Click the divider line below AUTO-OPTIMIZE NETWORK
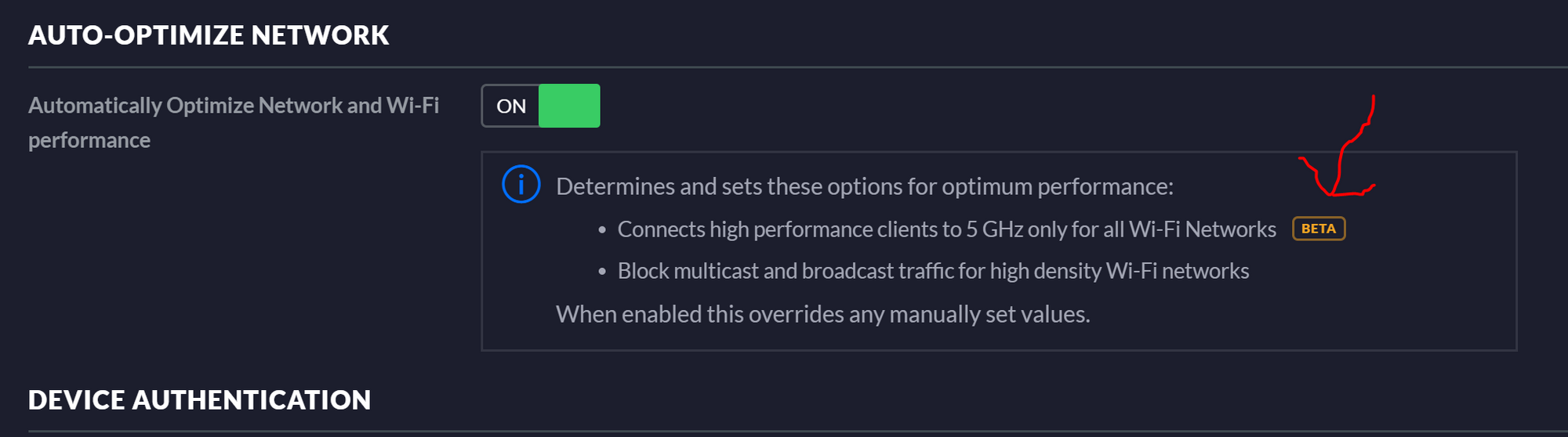 [x=798, y=67]
